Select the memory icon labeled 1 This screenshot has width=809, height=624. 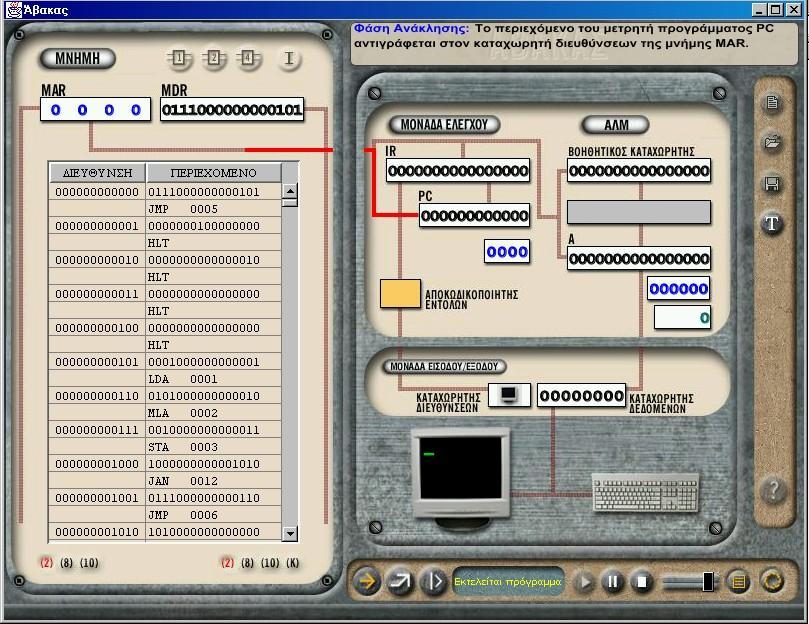[x=179, y=58]
